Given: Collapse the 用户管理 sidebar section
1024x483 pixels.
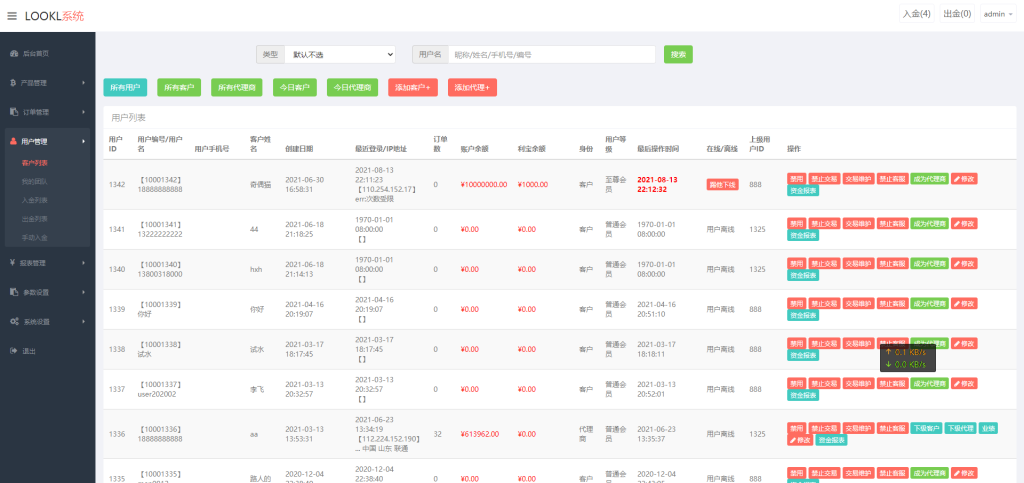Looking at the screenshot, I should click(x=83, y=142).
